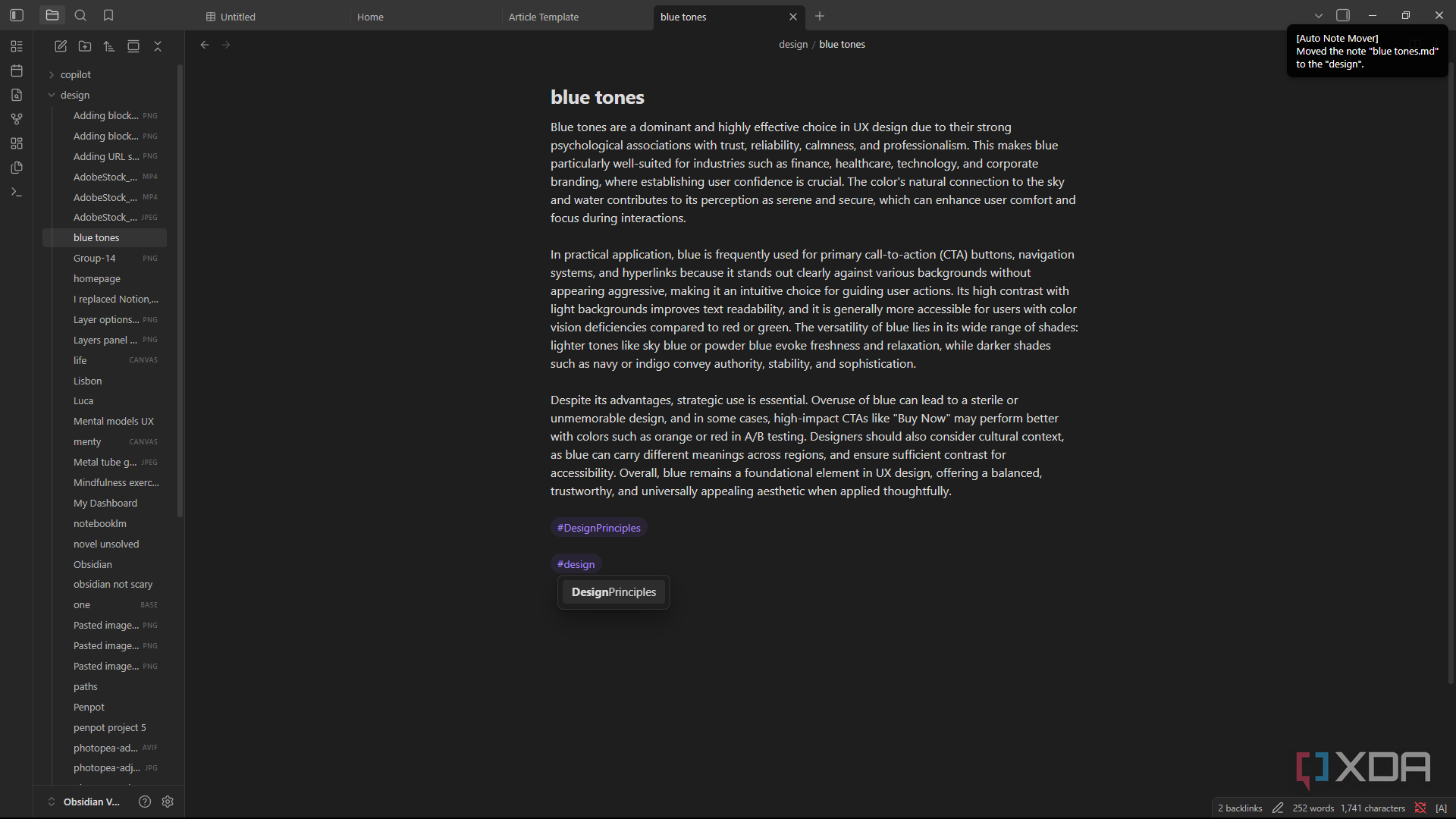The image size is (1456, 819).
Task: Open the Mental models UX note
Action: point(113,421)
